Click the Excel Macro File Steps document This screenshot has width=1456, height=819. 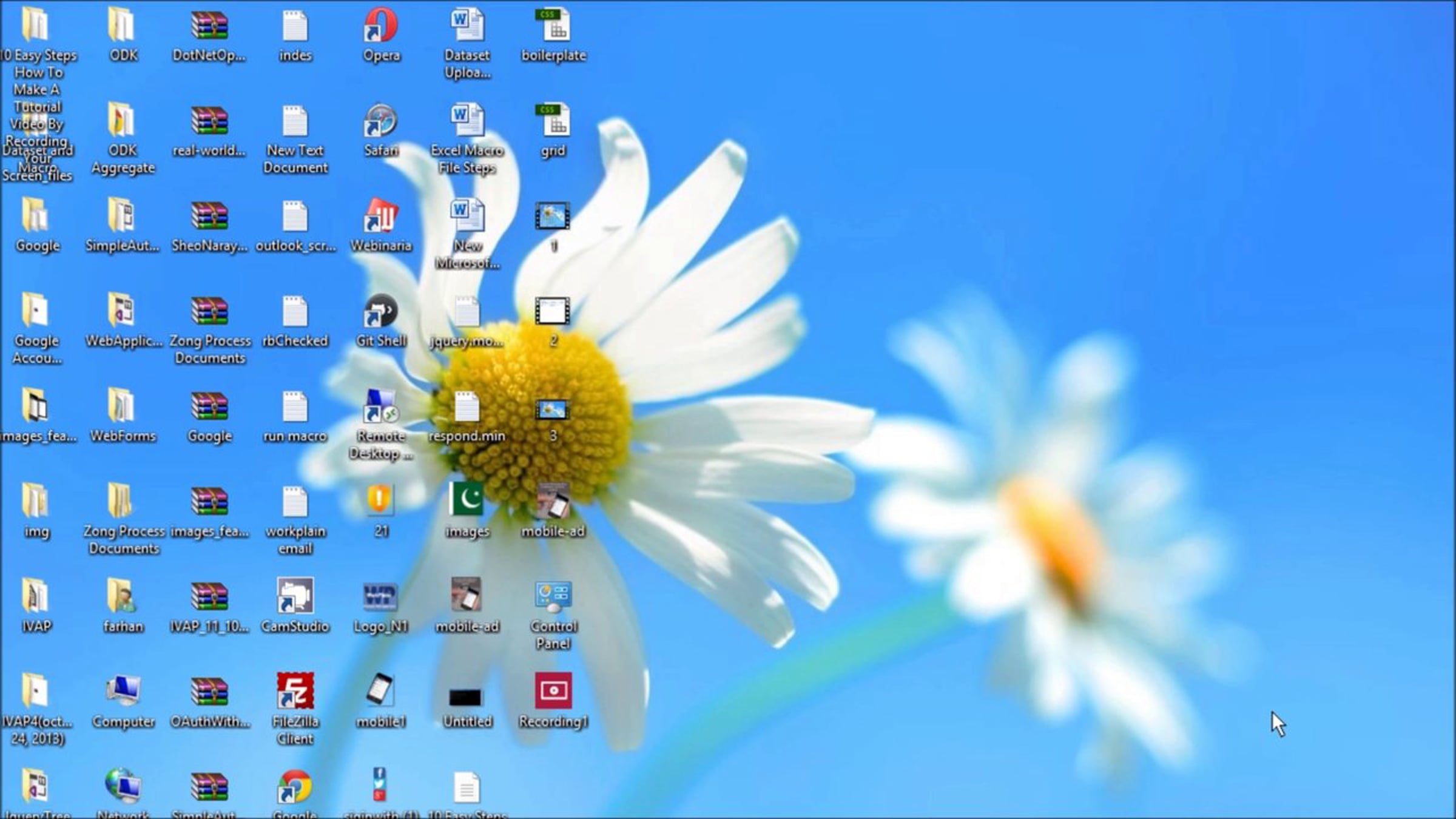coord(467,121)
